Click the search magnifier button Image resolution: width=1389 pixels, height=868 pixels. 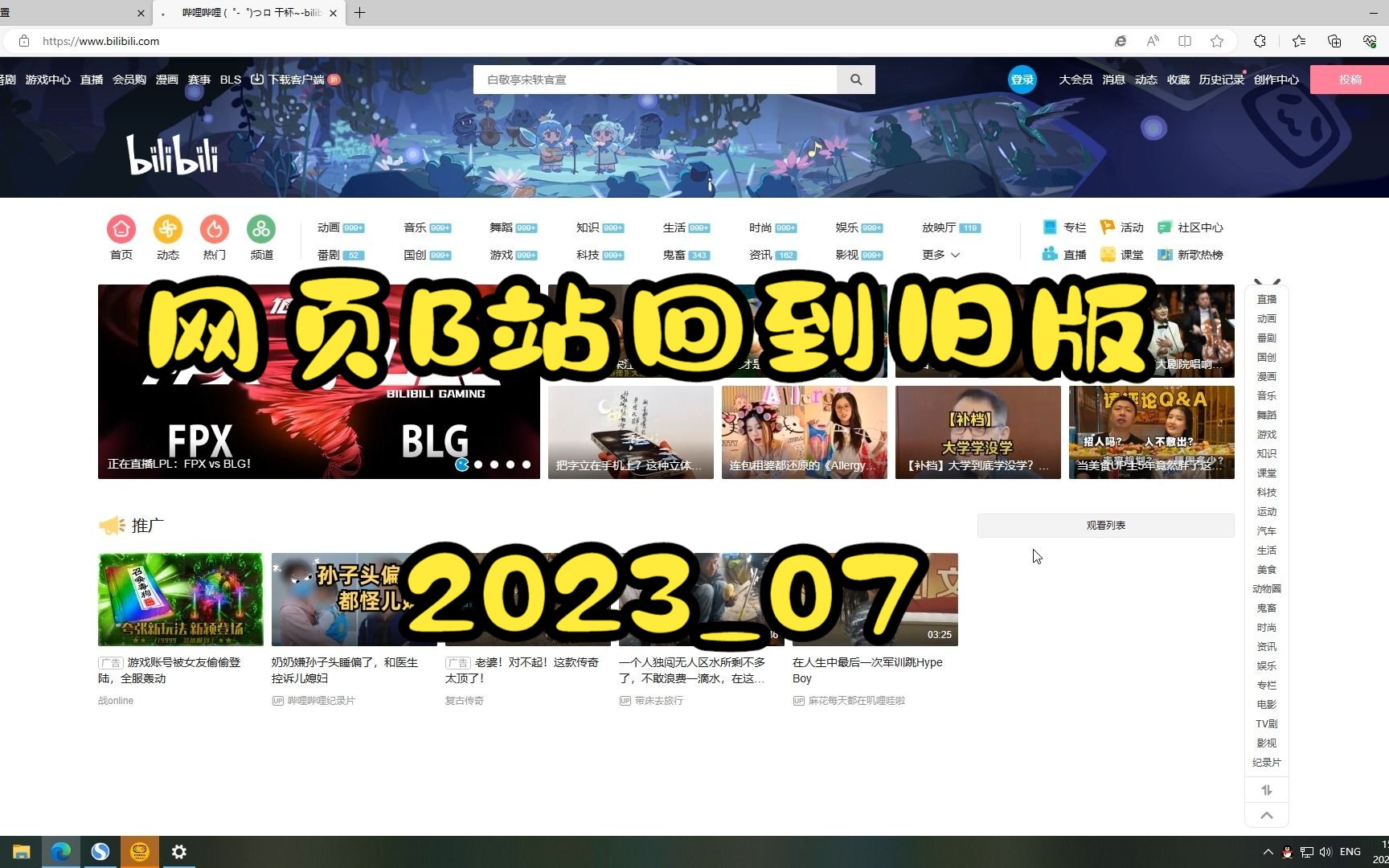coord(856,80)
